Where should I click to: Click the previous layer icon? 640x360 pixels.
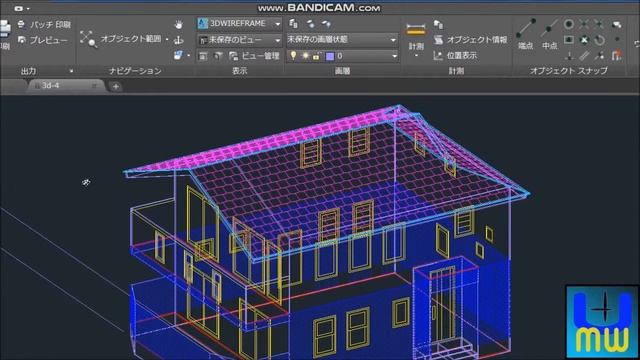tap(326, 24)
